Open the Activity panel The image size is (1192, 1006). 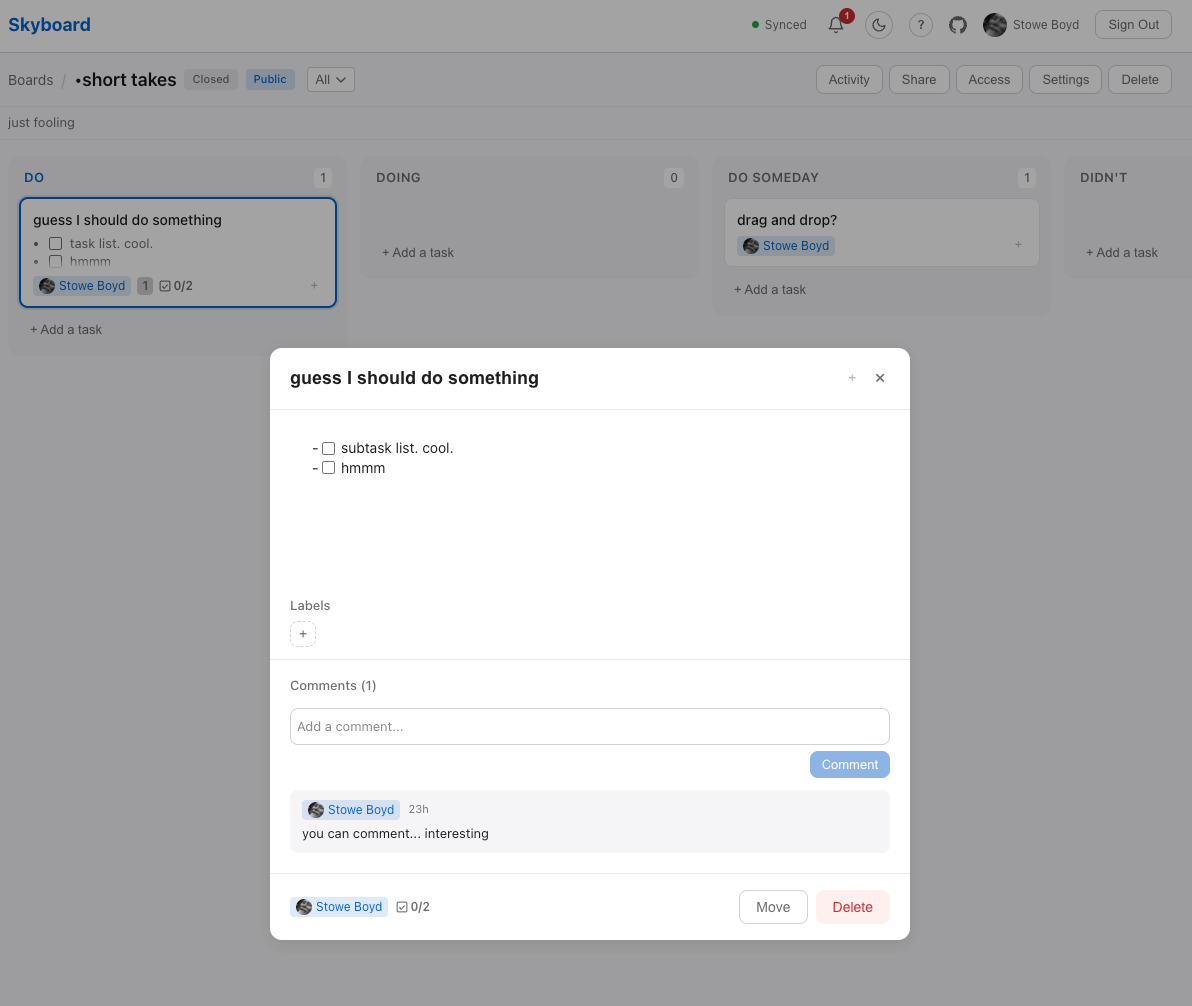pyautogui.click(x=849, y=80)
